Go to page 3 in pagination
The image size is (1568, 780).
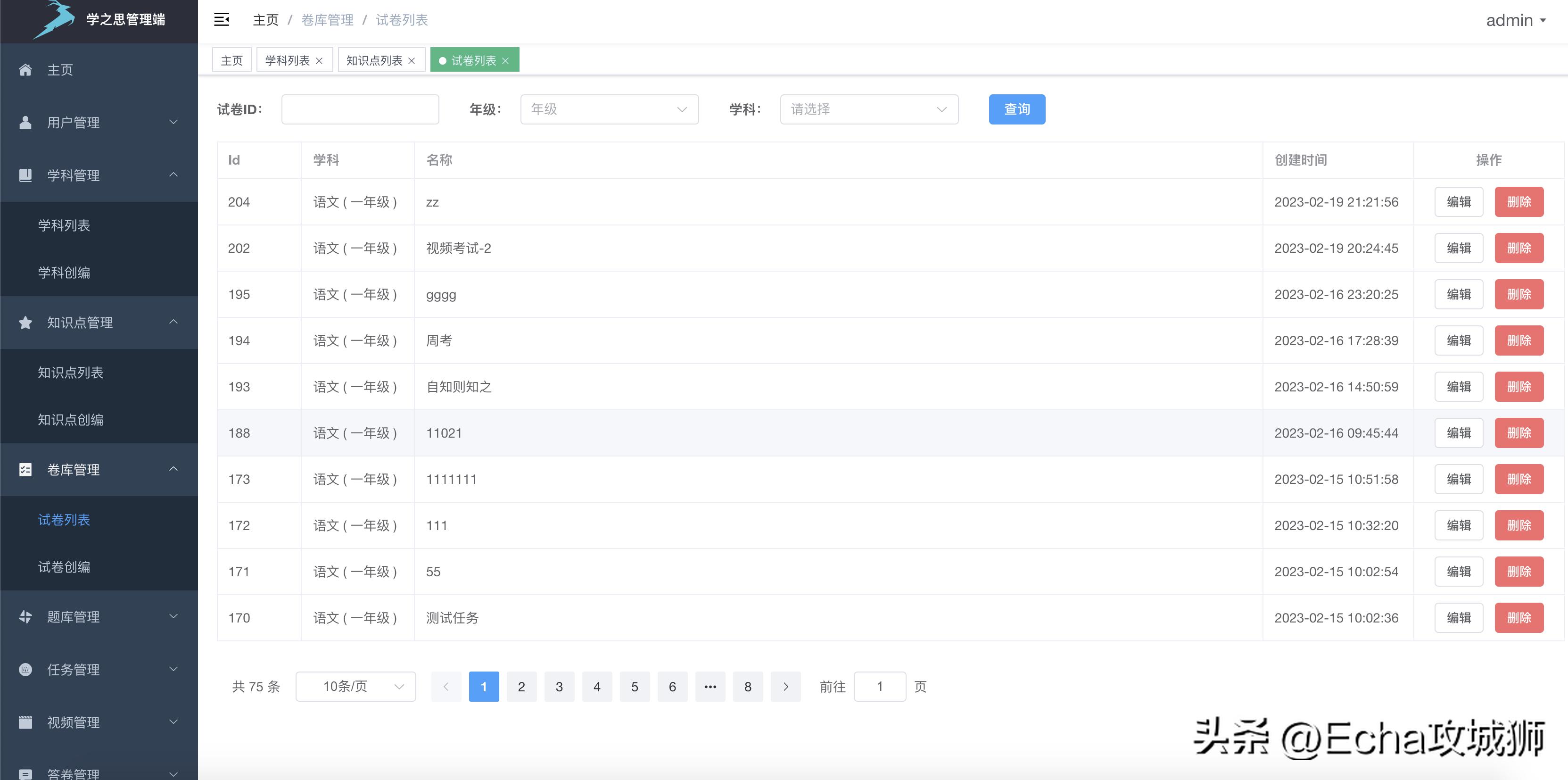click(559, 686)
